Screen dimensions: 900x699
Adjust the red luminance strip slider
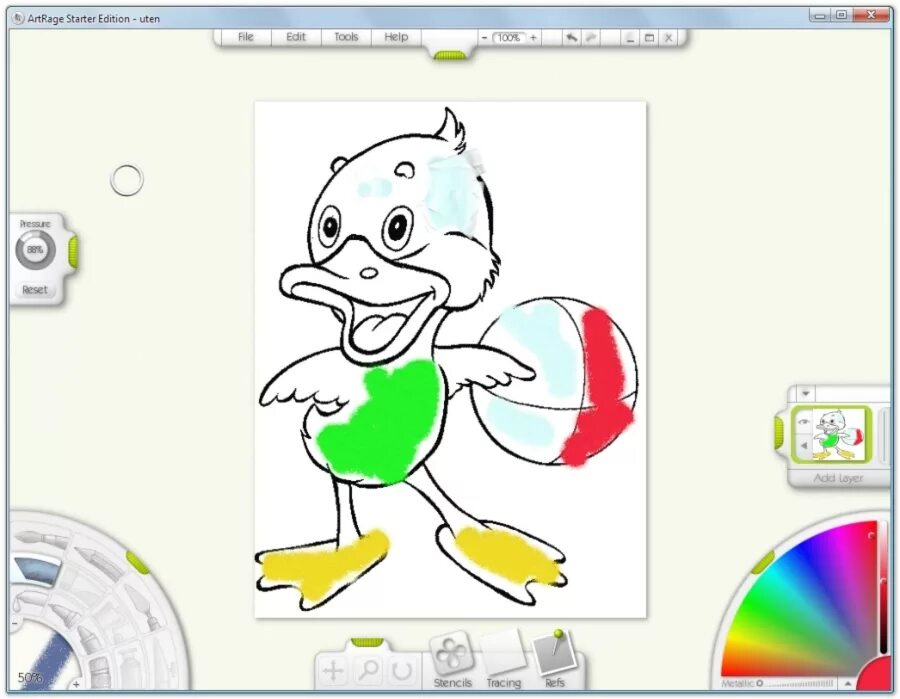pos(883,585)
